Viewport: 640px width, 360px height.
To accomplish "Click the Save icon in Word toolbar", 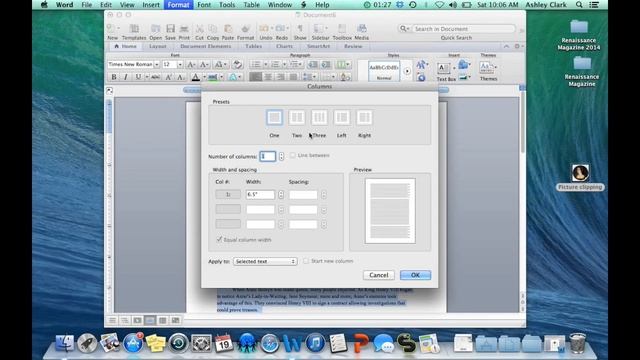I will [170, 28].
